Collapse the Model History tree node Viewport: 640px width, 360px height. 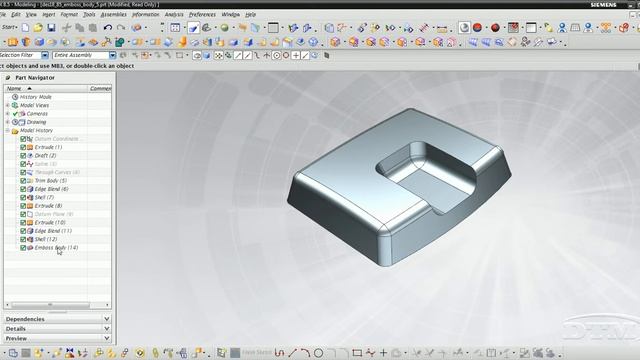[7, 131]
